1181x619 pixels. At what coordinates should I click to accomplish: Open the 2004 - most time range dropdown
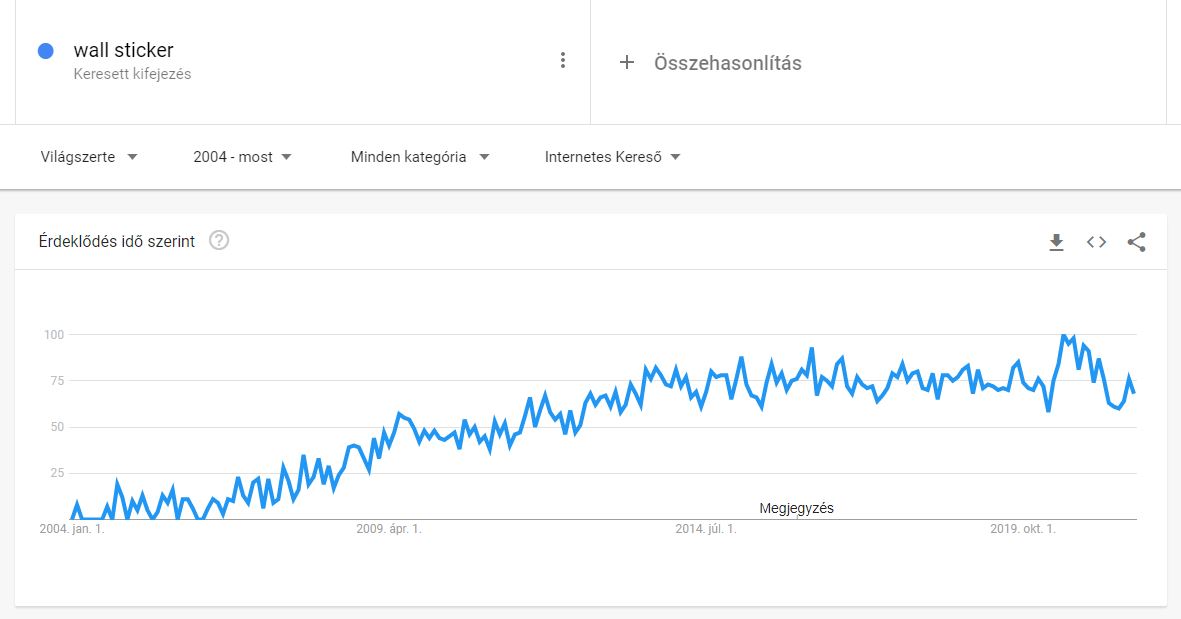(x=242, y=157)
